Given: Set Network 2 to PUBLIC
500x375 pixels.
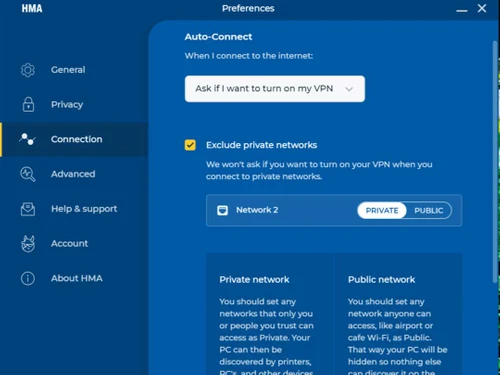Looking at the screenshot, I should point(429,211).
